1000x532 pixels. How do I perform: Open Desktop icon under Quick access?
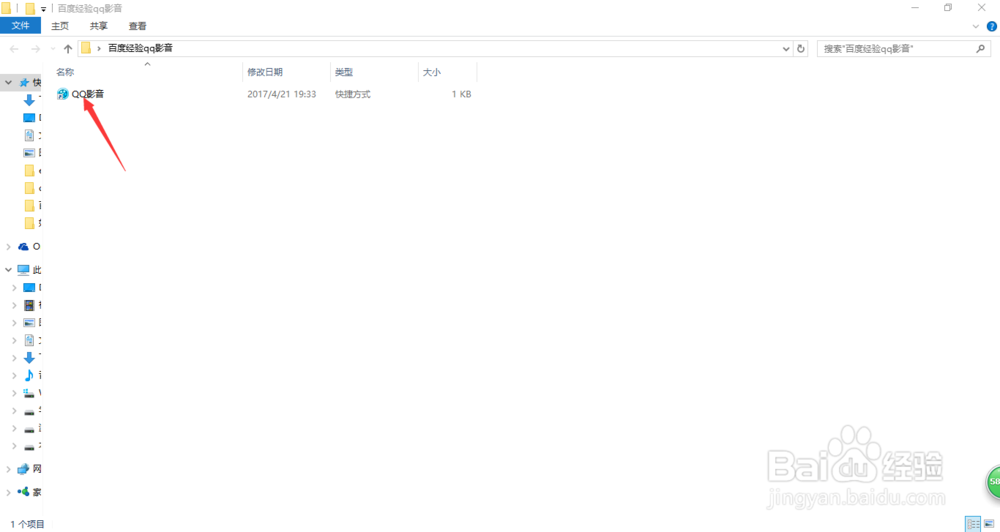point(29,117)
